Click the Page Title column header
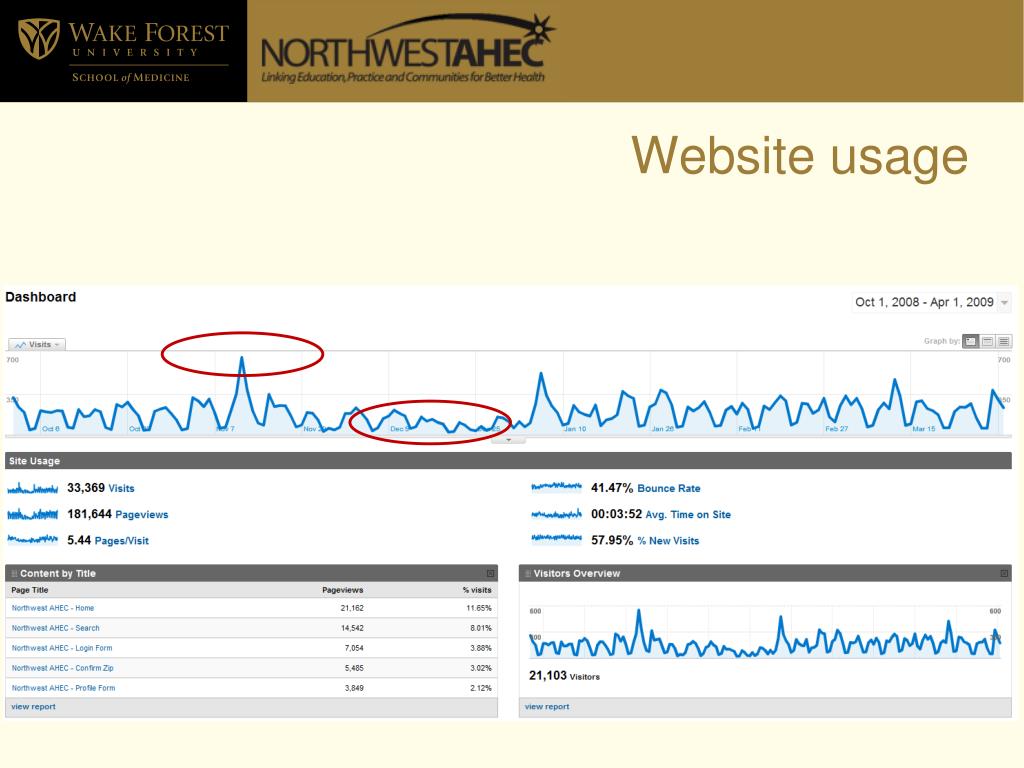Viewport: 1024px width, 768px height. [x=30, y=590]
